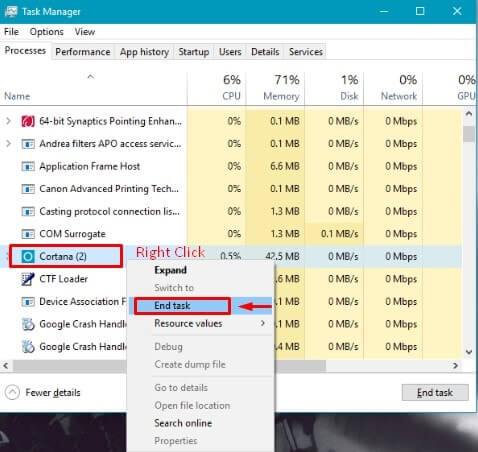This screenshot has width=478, height=452.
Task: Open the View menu
Action: [x=85, y=32]
